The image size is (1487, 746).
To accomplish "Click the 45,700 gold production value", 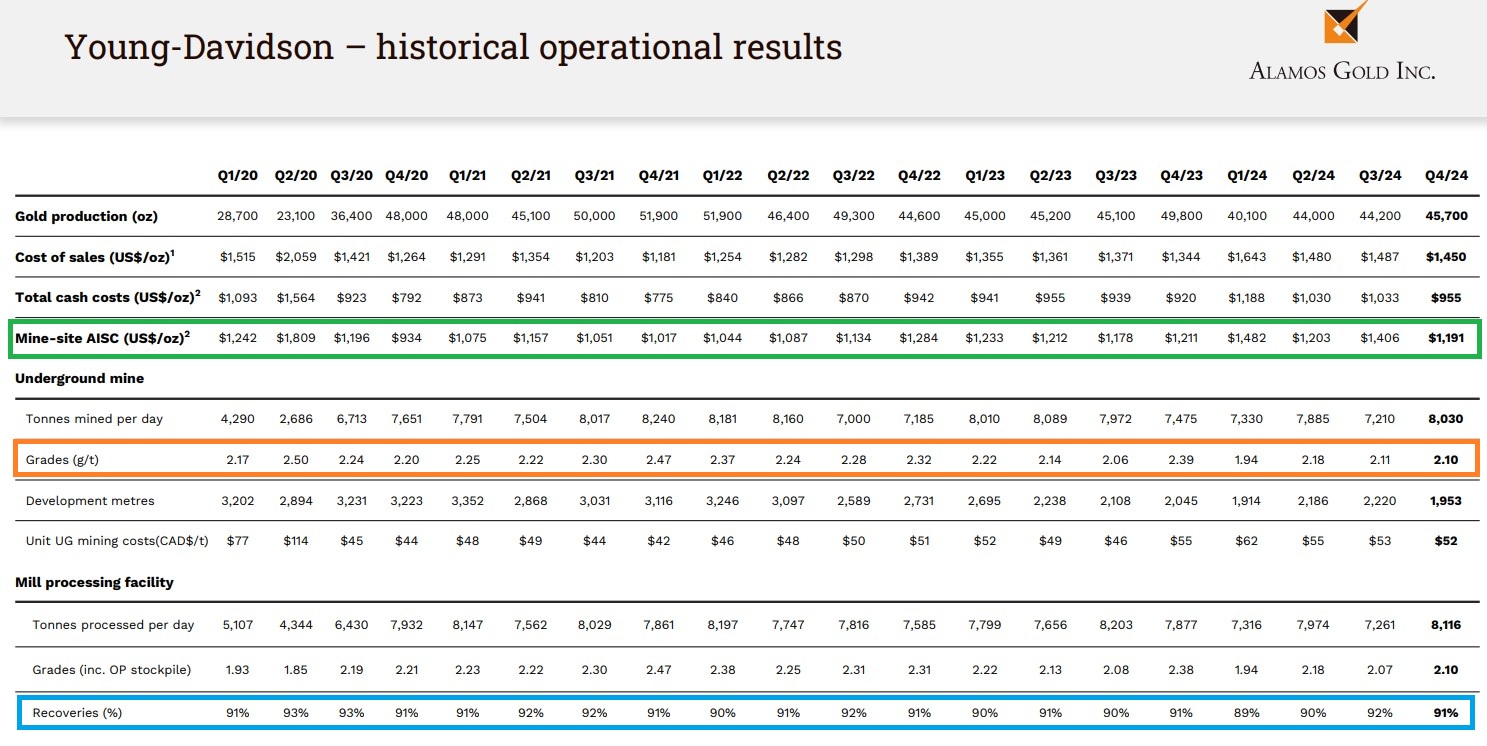I will [x=1448, y=216].
